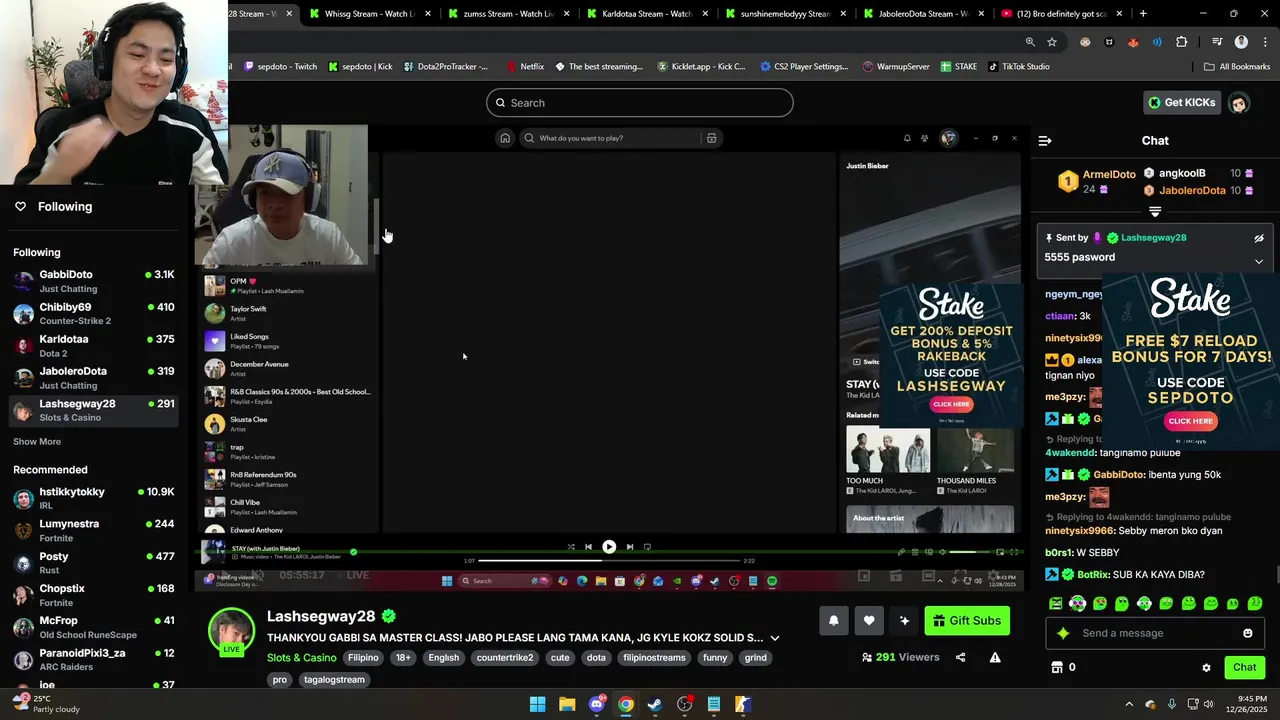
Task: Open the MetaMask fox extension
Action: click(1133, 42)
